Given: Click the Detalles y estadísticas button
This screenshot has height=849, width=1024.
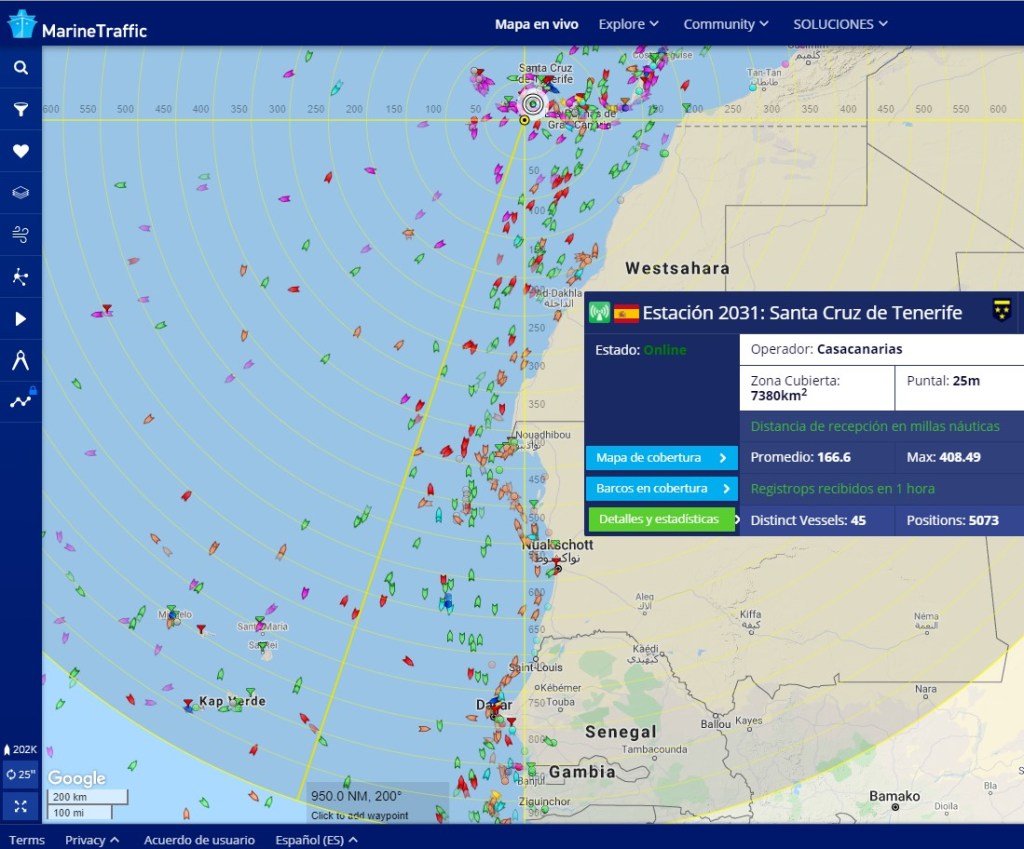Looking at the screenshot, I should pyautogui.click(x=661, y=520).
